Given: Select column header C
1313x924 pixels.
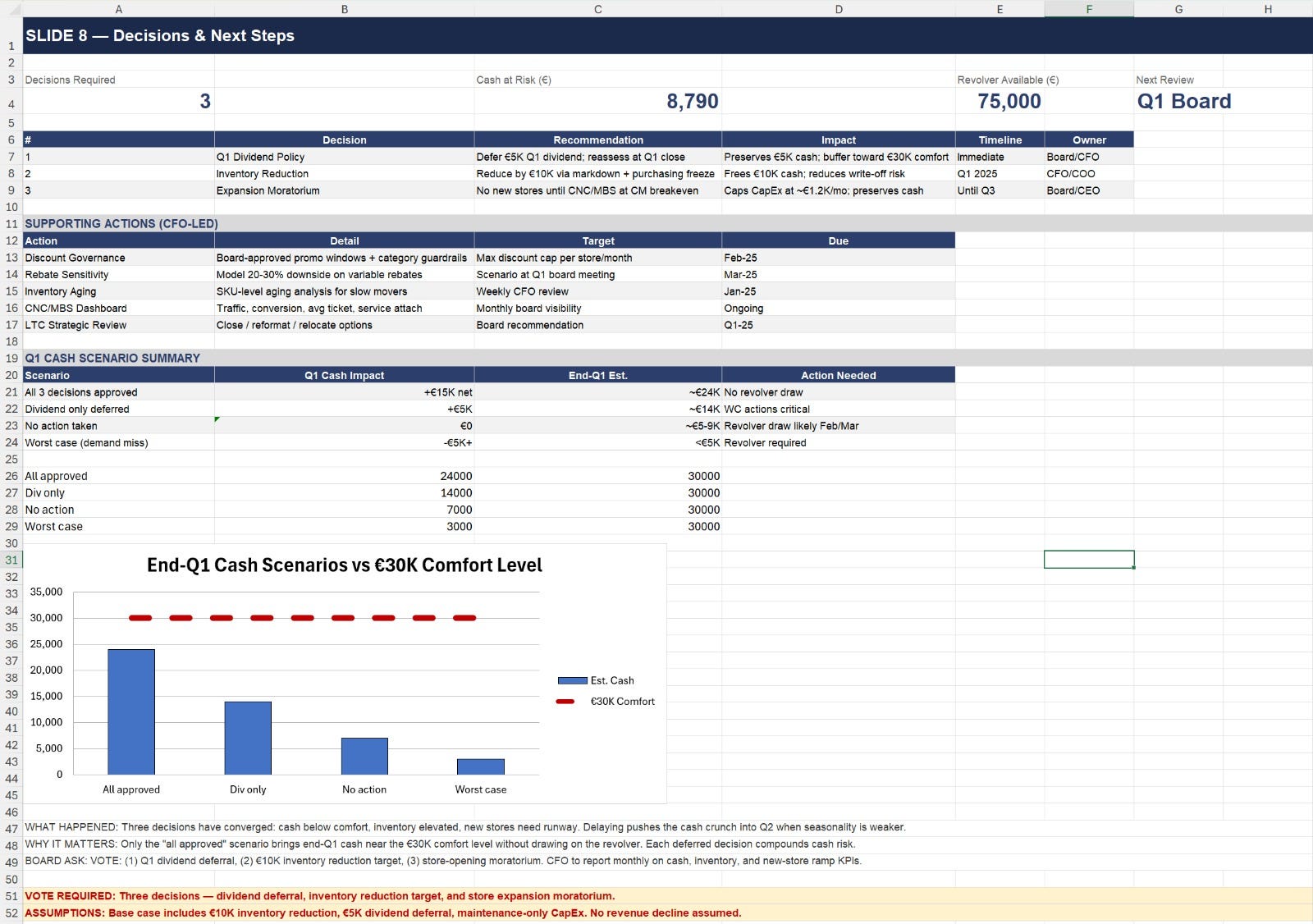Looking at the screenshot, I should click(597, 9).
